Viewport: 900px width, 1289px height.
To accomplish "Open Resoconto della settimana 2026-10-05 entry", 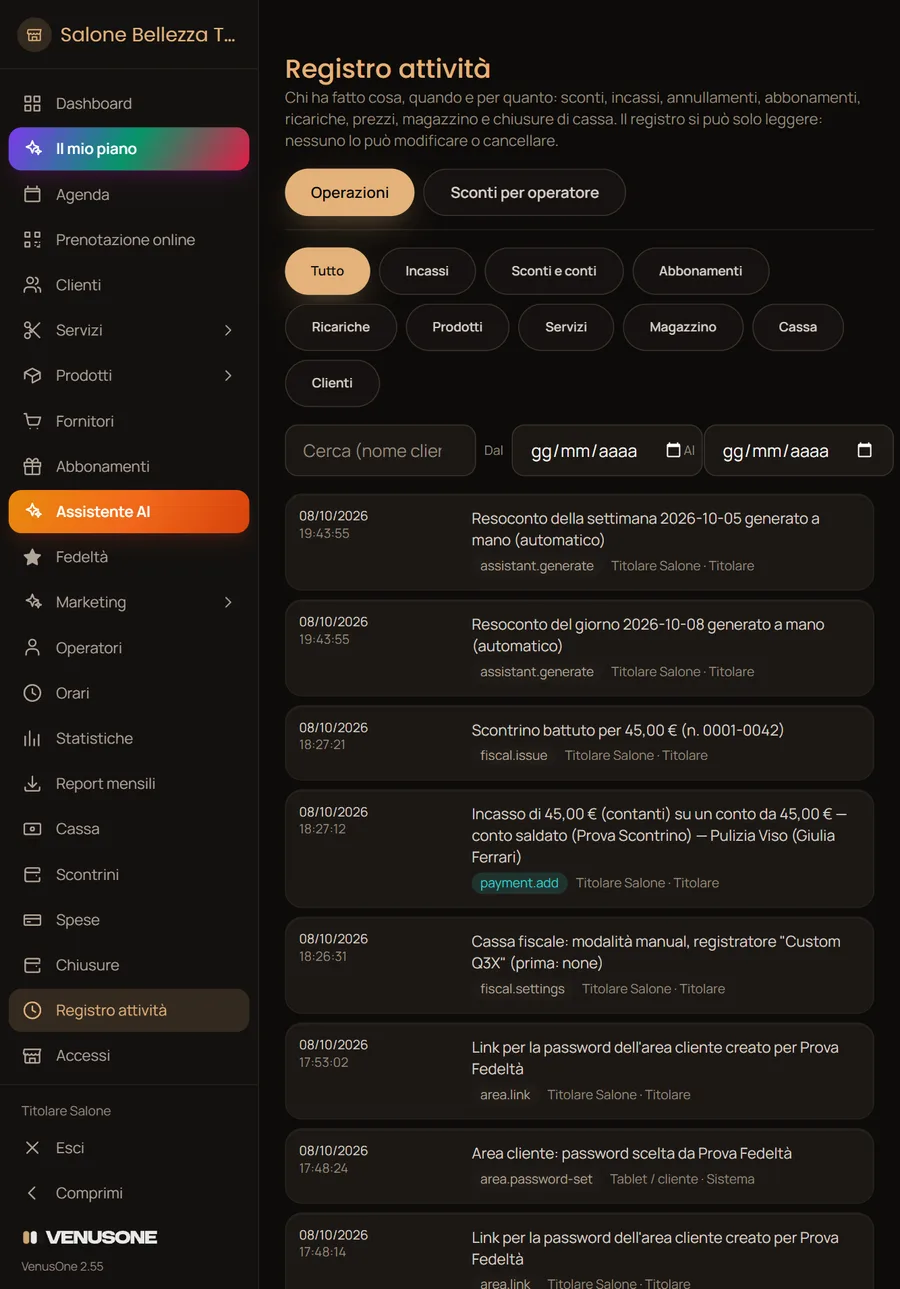I will coord(579,542).
